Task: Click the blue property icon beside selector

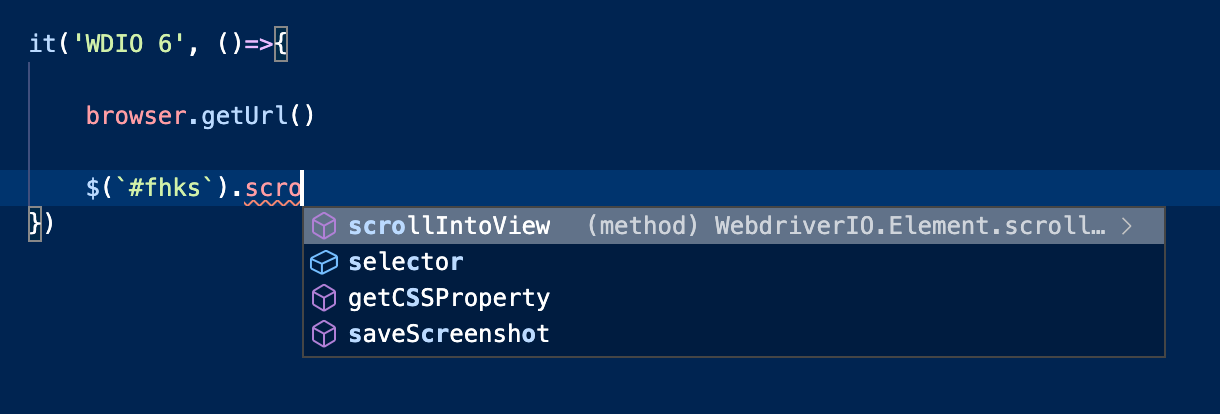Action: point(323,262)
